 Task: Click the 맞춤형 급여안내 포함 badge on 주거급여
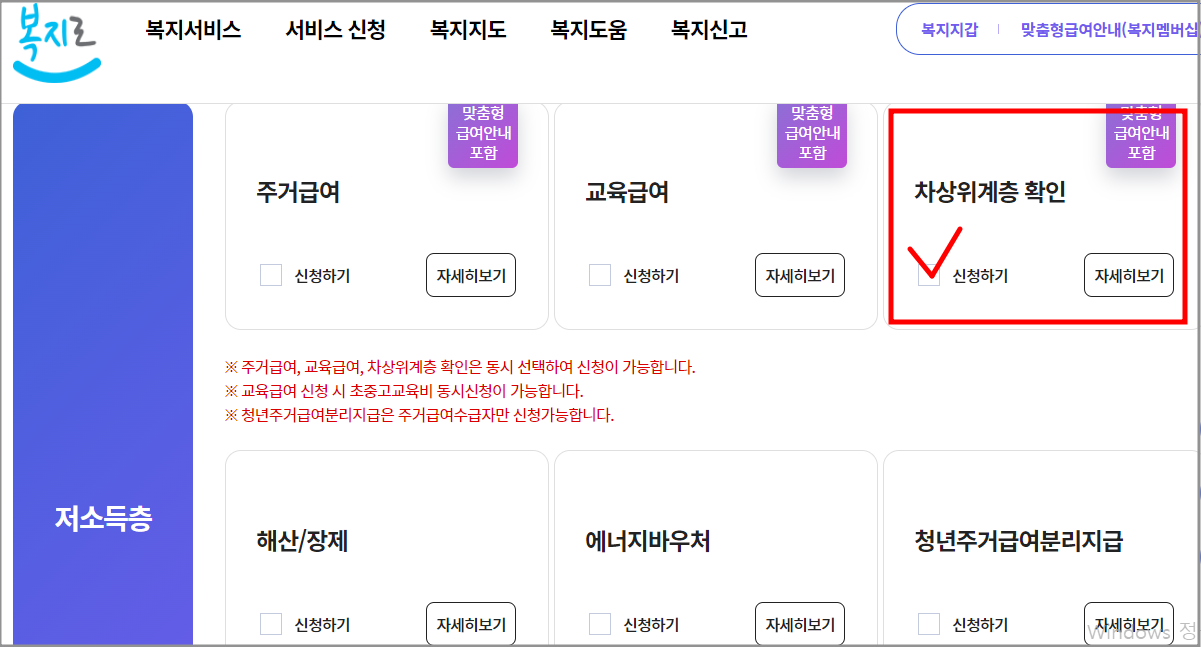click(x=483, y=135)
